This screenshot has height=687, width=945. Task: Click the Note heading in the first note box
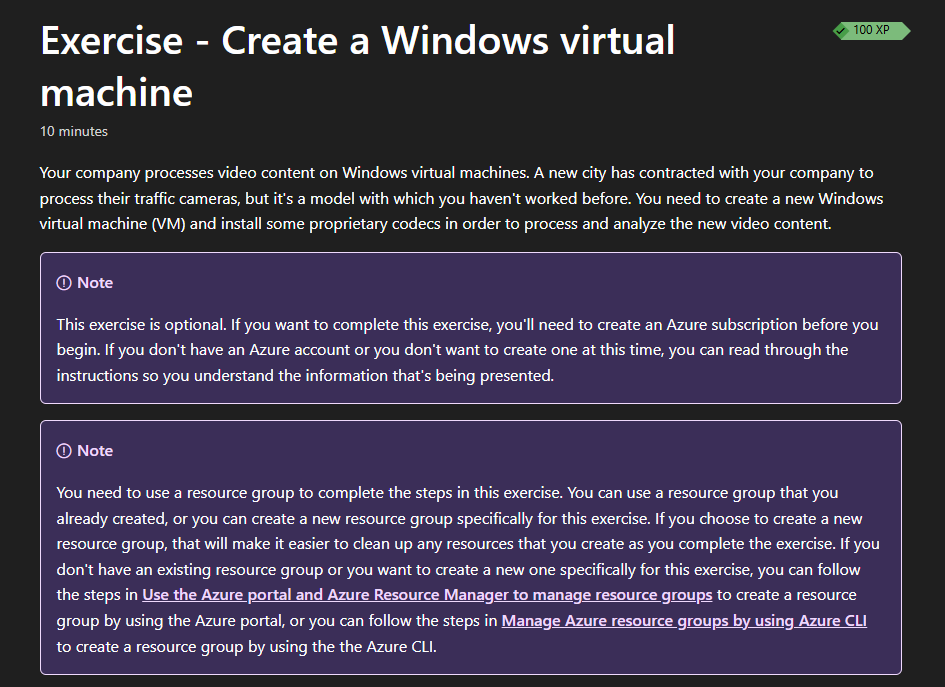(x=95, y=283)
